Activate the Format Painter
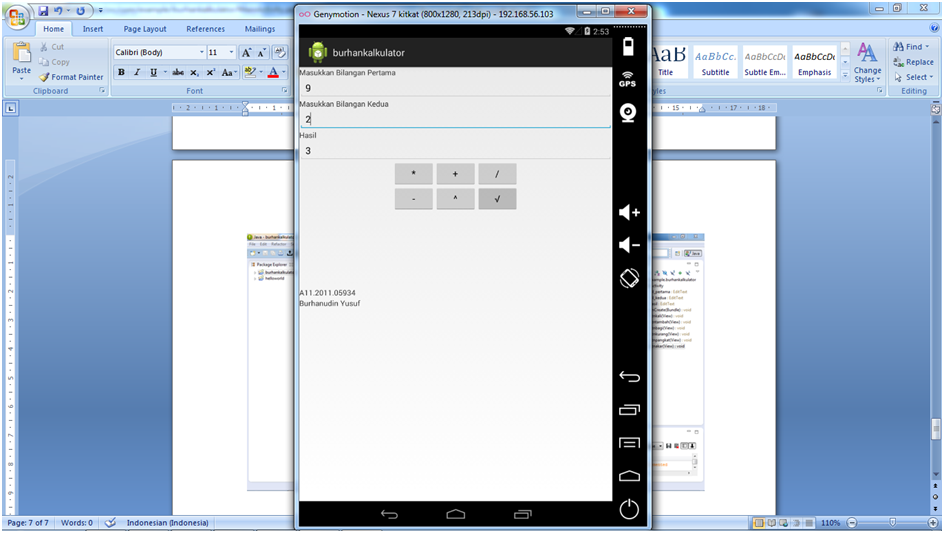Screen dimensions: 944x533 click(72, 77)
